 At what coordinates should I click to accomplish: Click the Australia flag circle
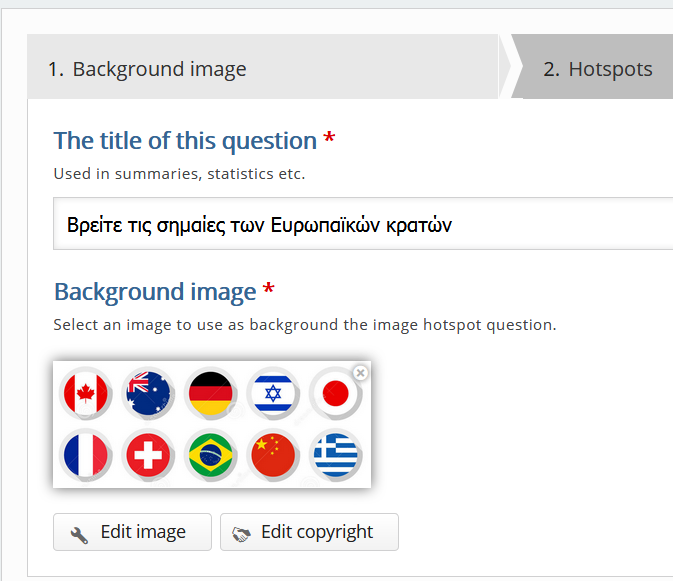148,393
